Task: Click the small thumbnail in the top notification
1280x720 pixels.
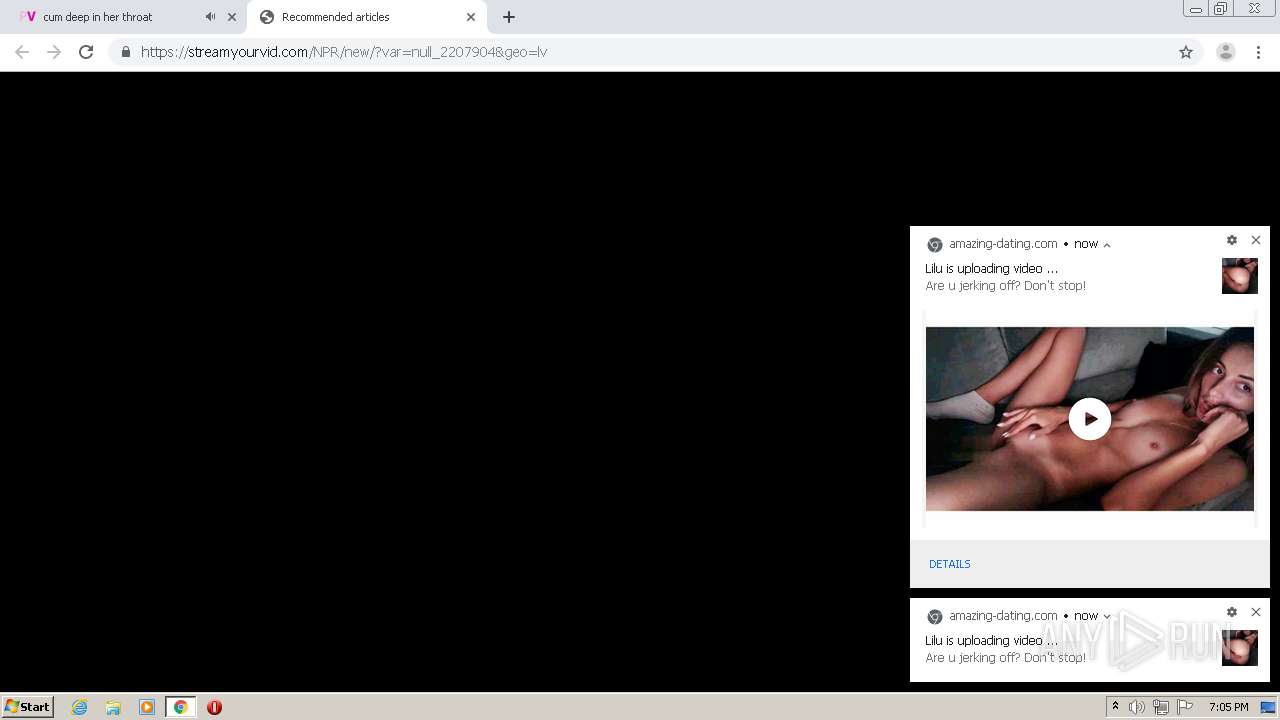Action: [1240, 276]
